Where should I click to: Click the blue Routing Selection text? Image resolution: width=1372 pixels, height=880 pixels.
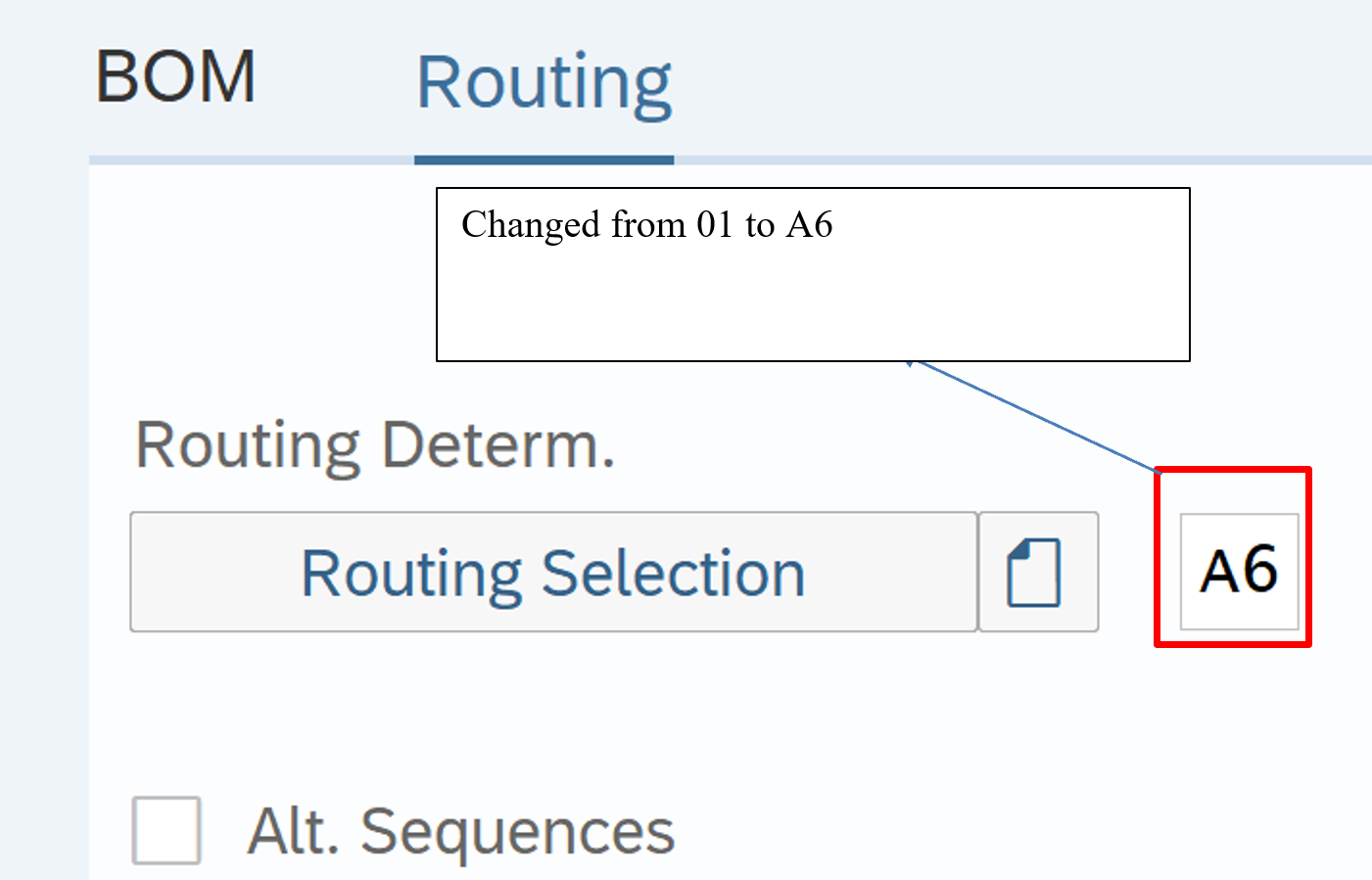[x=553, y=574]
